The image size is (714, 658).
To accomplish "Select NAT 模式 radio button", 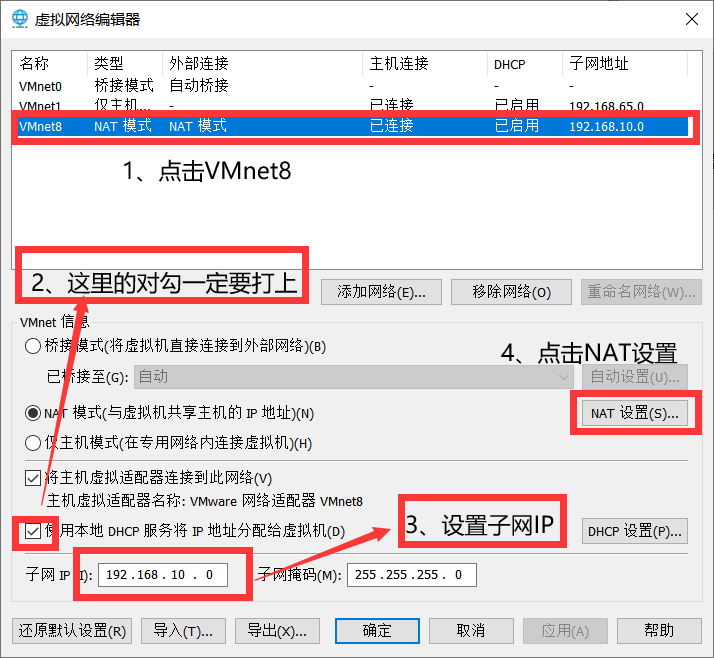I will (x=33, y=413).
